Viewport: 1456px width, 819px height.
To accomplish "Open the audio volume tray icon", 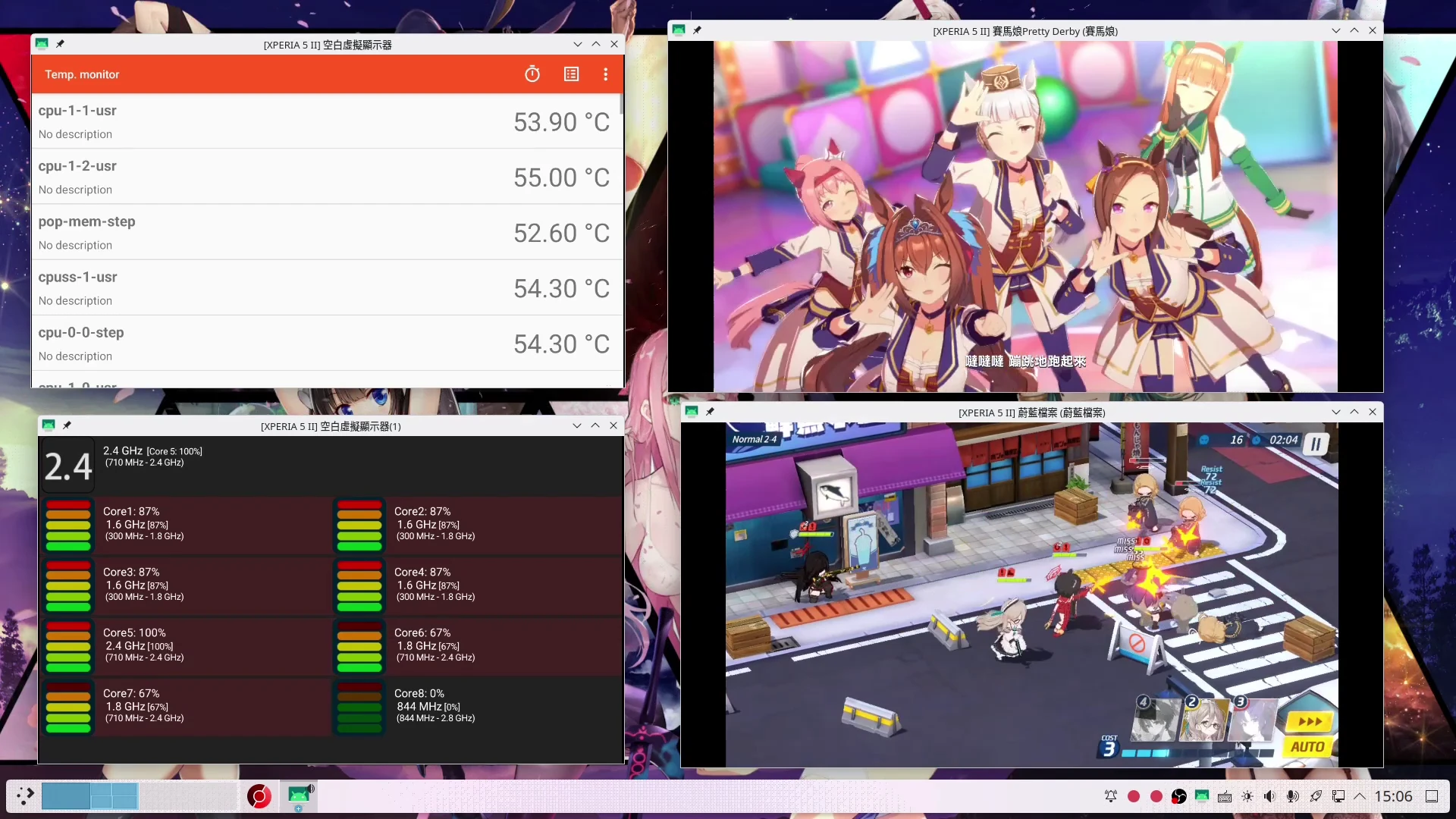I will click(x=1269, y=796).
